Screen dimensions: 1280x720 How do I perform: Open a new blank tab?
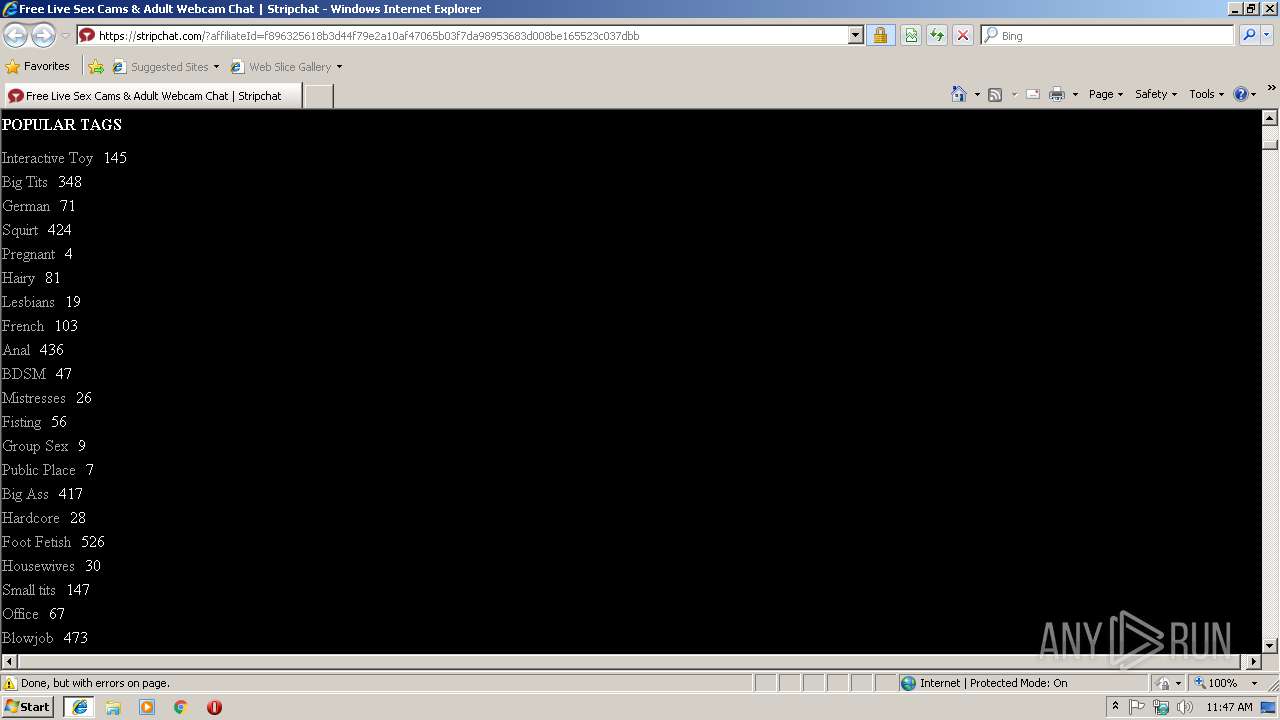(318, 96)
